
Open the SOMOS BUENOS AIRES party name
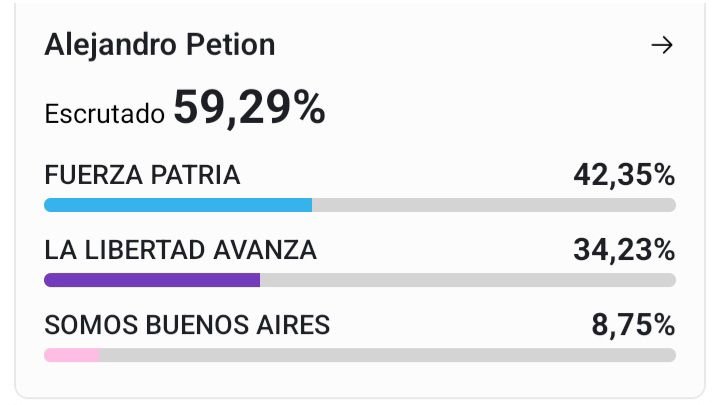click(187, 325)
